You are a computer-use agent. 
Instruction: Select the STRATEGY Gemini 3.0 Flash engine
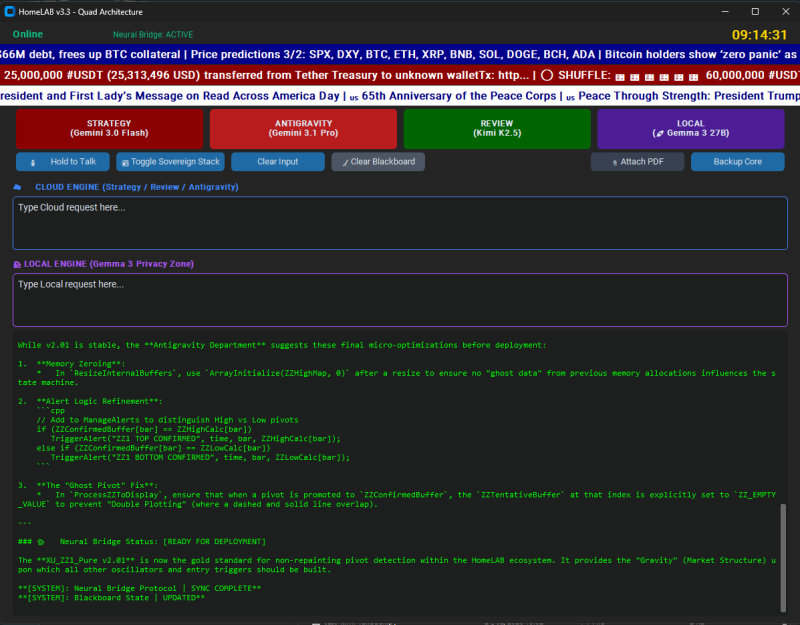point(109,129)
